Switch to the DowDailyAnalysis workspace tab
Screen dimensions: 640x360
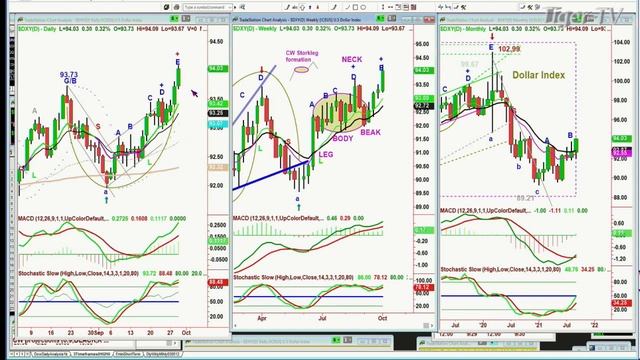click(51, 354)
